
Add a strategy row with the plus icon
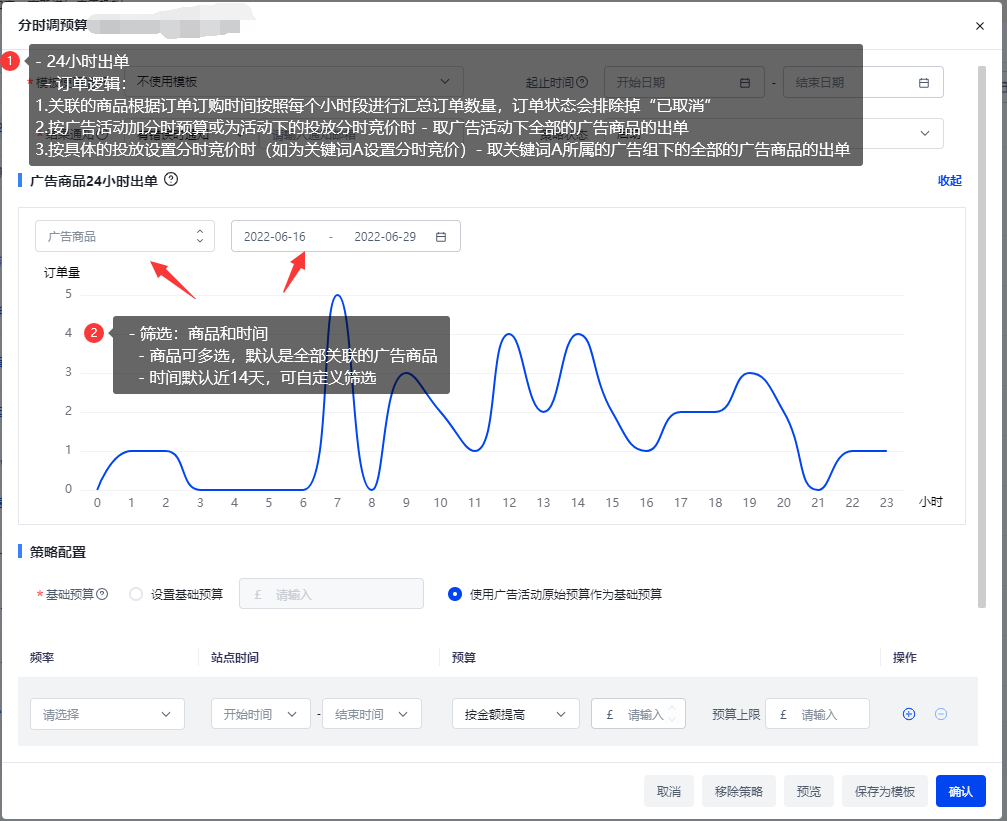coord(909,714)
